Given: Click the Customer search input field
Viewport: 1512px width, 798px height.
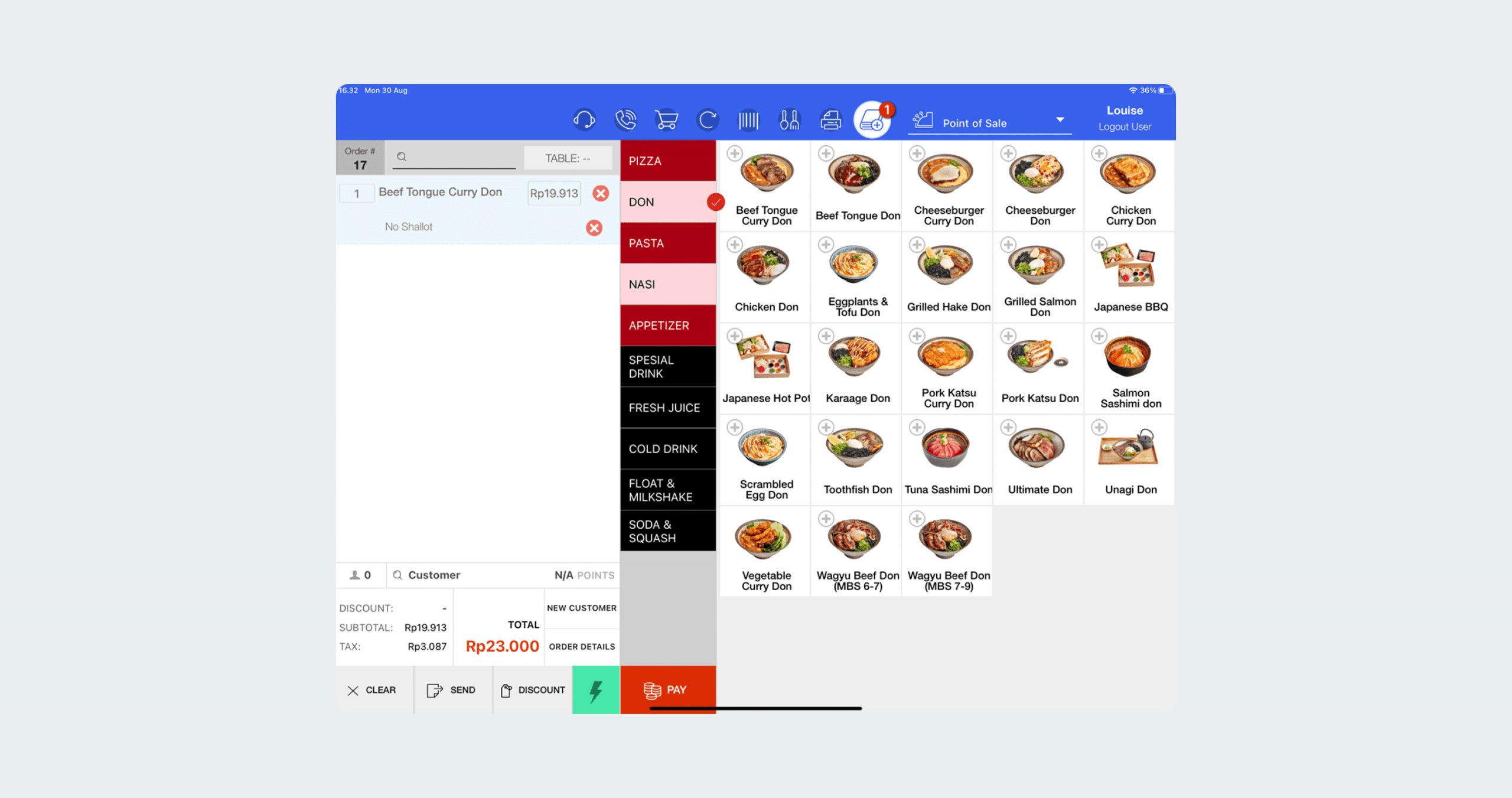Looking at the screenshot, I should 477,574.
